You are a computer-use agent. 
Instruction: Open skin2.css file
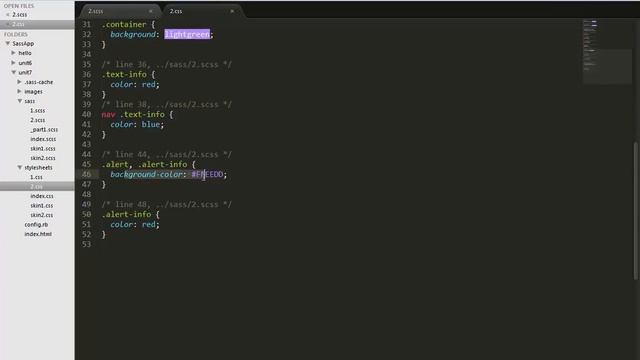[42, 215]
